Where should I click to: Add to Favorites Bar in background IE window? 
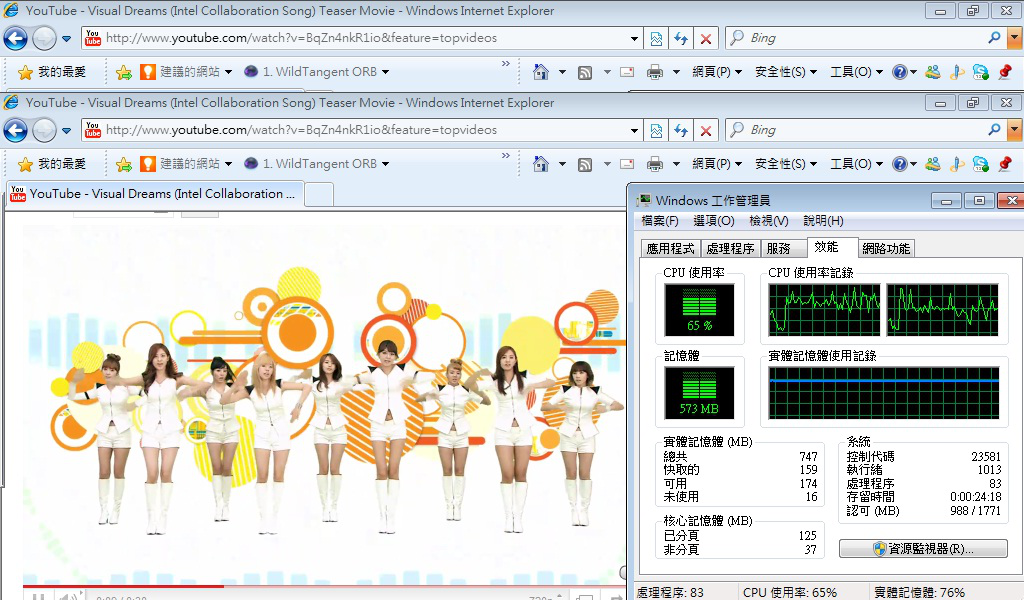[123, 72]
